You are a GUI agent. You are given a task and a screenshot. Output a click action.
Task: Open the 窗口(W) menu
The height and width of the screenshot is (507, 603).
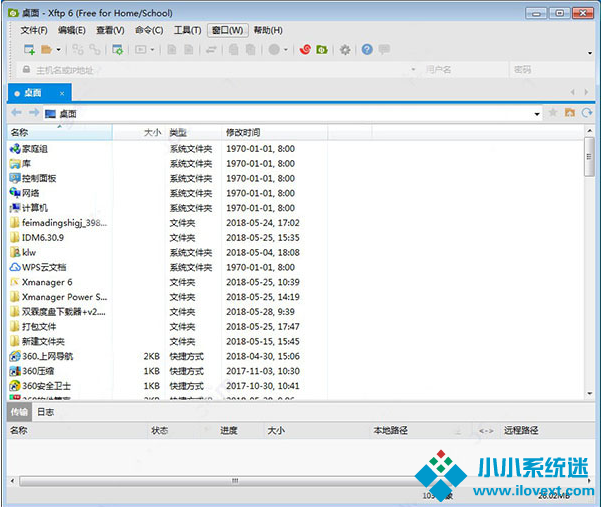pos(228,30)
